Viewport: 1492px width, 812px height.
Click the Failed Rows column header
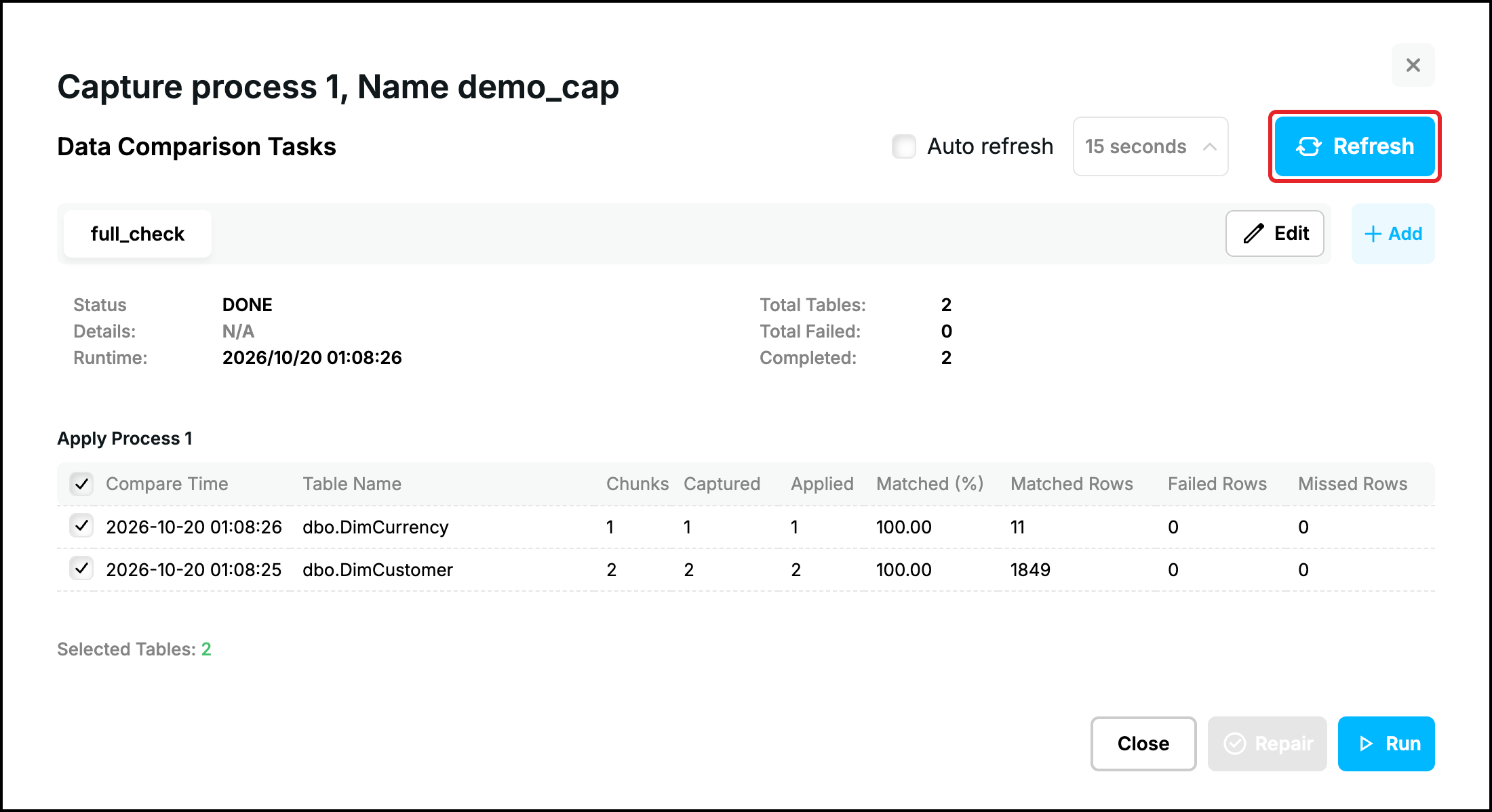(1217, 484)
